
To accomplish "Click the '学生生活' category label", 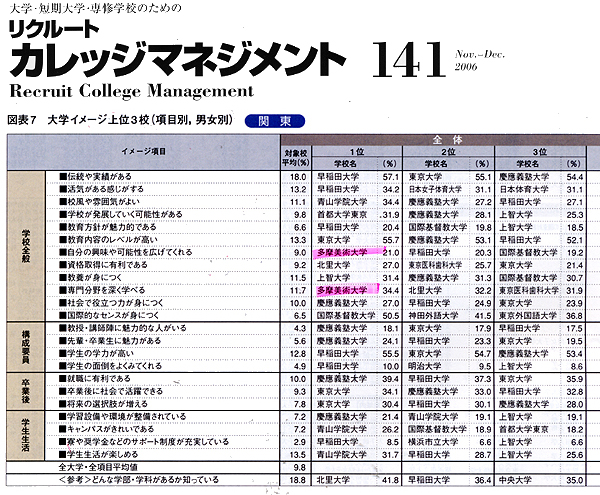I will 26,435.
